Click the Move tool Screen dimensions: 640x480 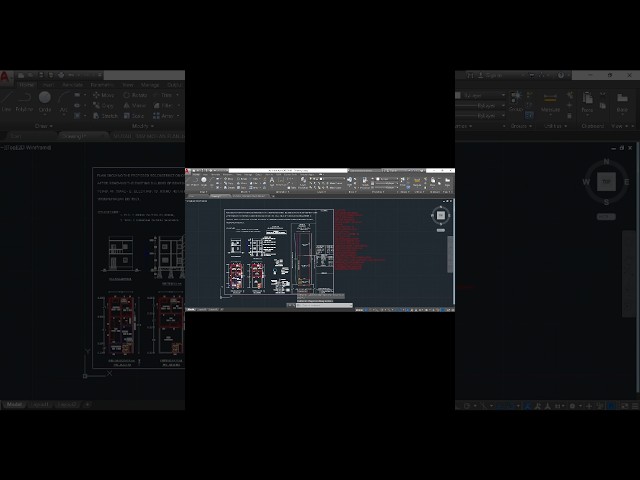pos(103,95)
